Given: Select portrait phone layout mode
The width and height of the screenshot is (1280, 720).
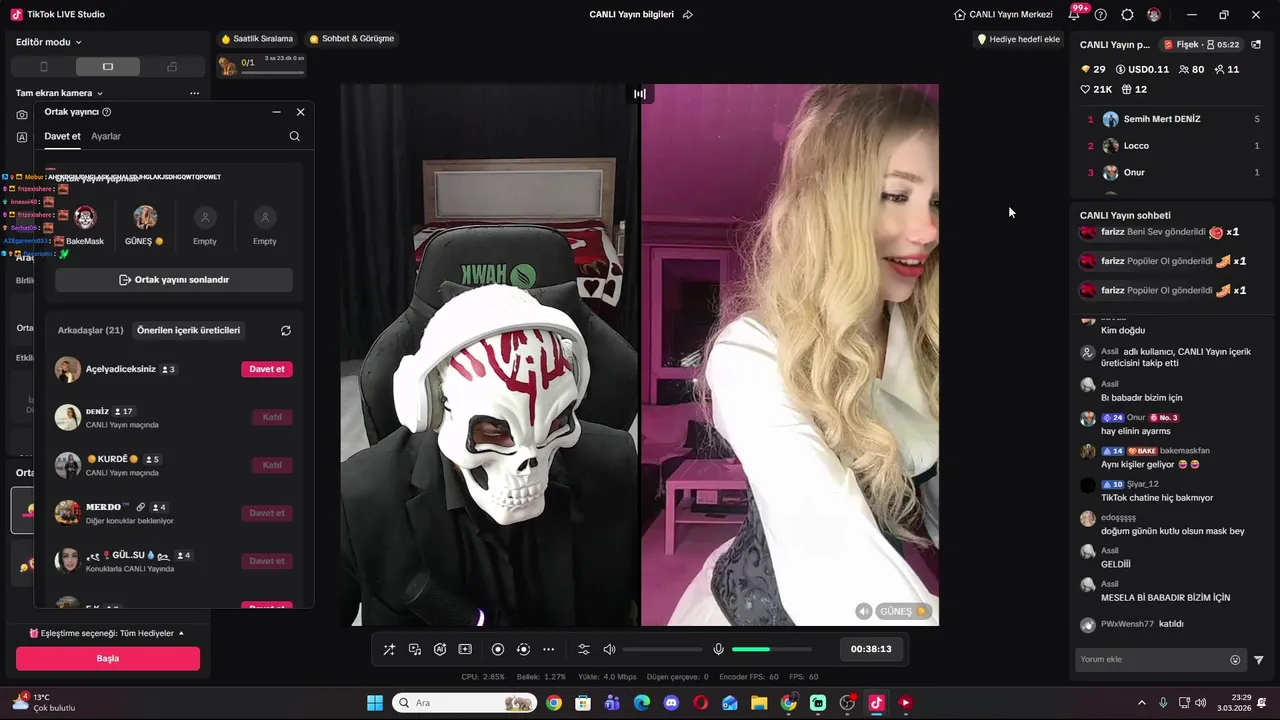Looking at the screenshot, I should (x=43, y=67).
